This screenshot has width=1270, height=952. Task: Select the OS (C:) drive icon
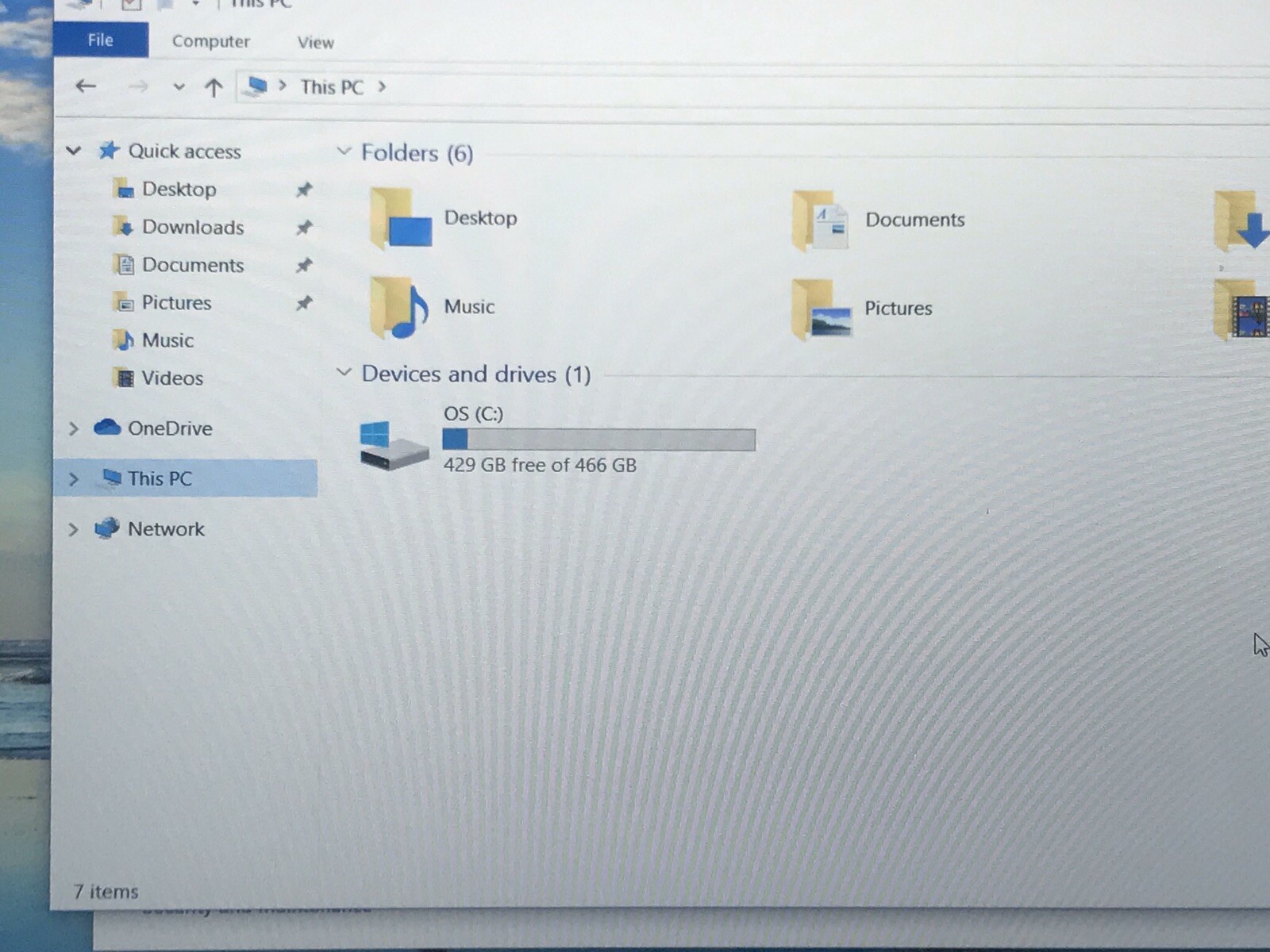coord(394,445)
